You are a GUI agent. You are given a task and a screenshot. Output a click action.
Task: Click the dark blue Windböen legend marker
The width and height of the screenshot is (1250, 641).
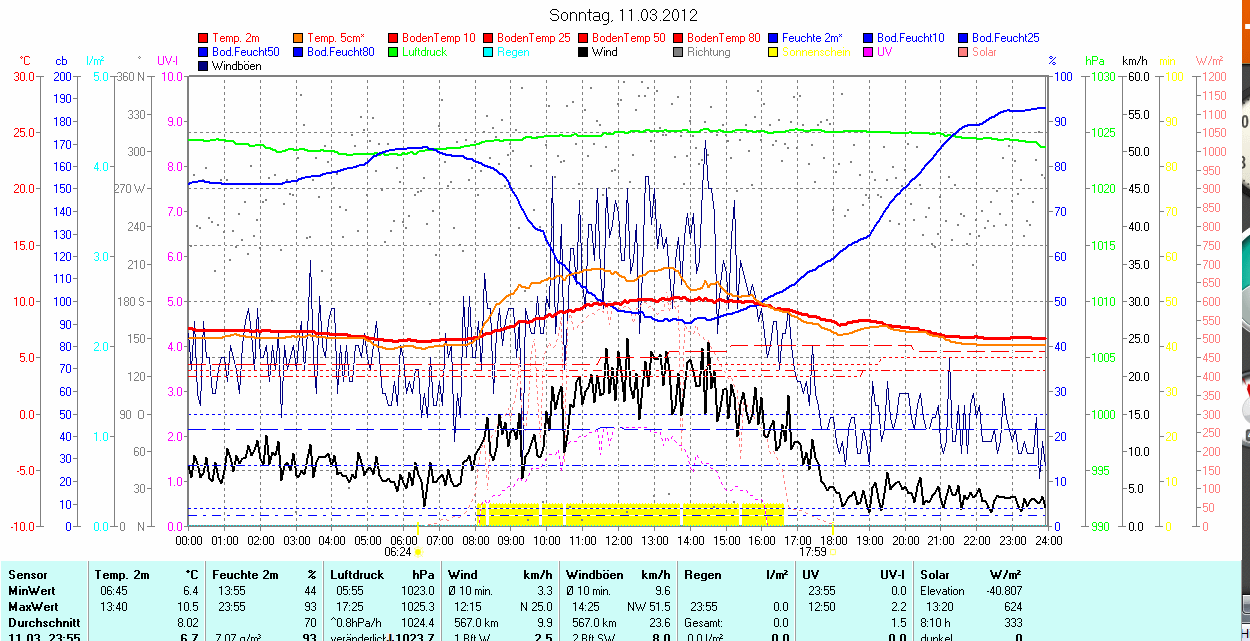(204, 66)
